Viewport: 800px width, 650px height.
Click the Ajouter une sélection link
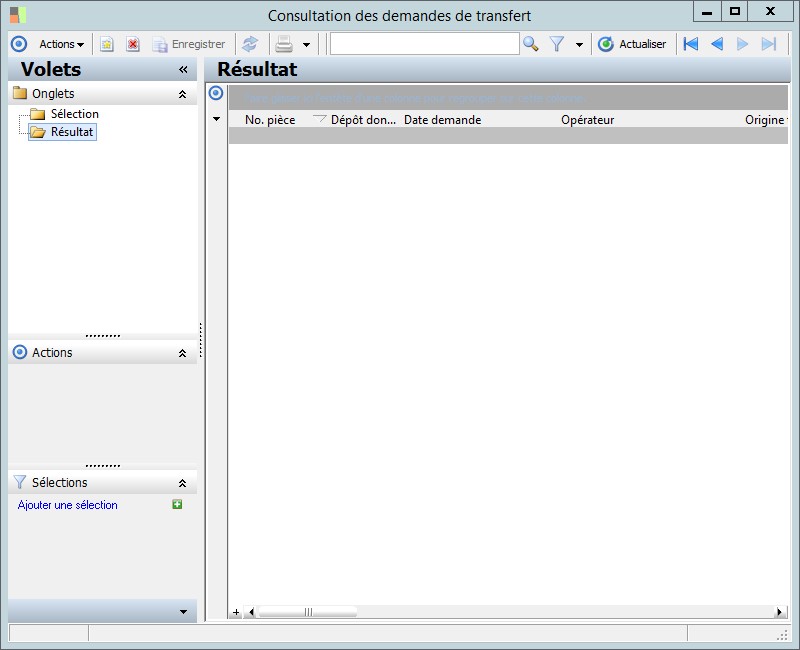point(68,505)
